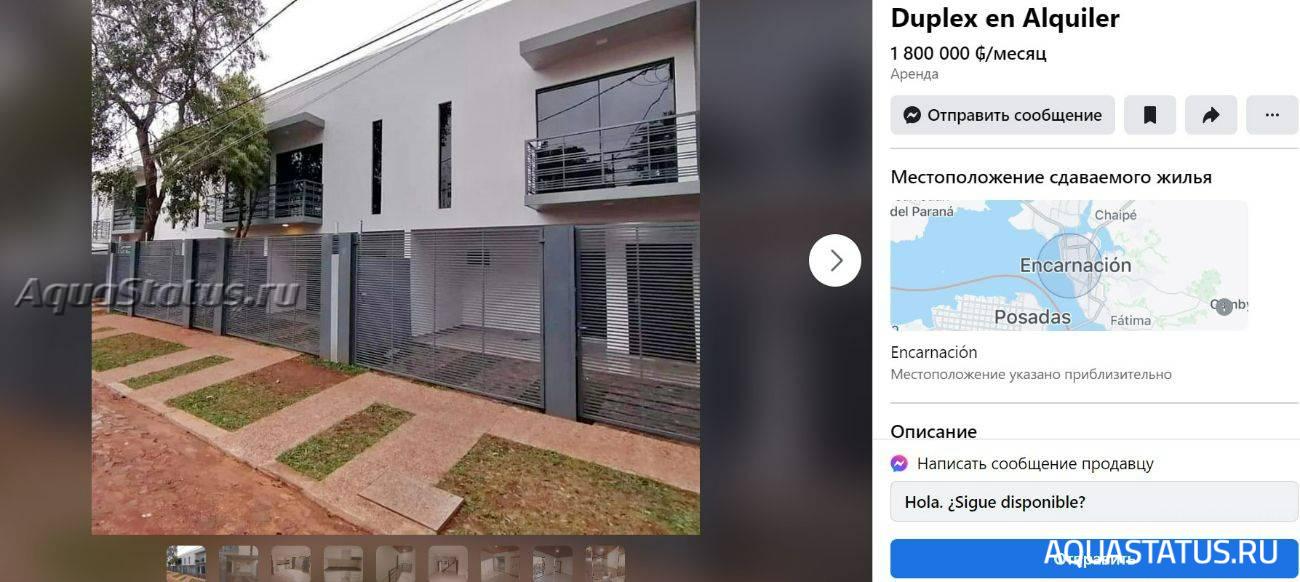1300x582 pixels.
Task: Select the sixth photo thumbnail
Action: (x=448, y=564)
